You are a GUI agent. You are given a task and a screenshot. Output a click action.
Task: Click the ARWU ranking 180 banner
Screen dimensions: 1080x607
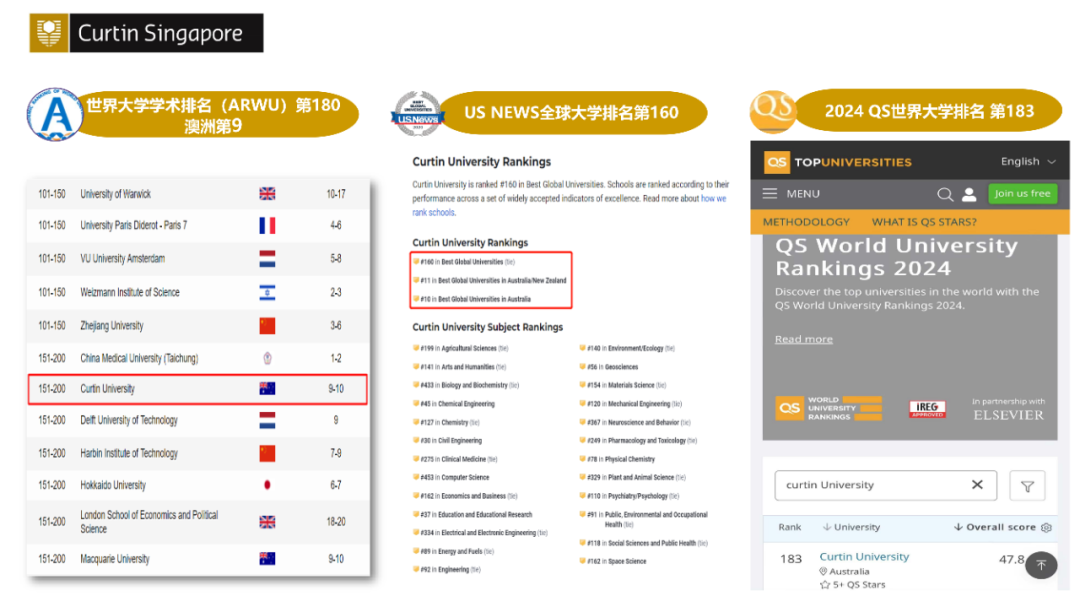pos(214,114)
